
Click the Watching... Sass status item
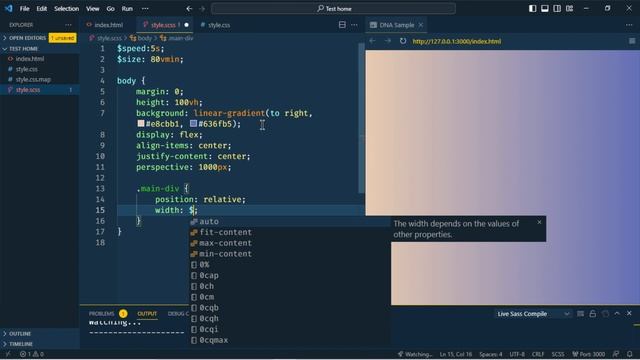(x=414, y=354)
